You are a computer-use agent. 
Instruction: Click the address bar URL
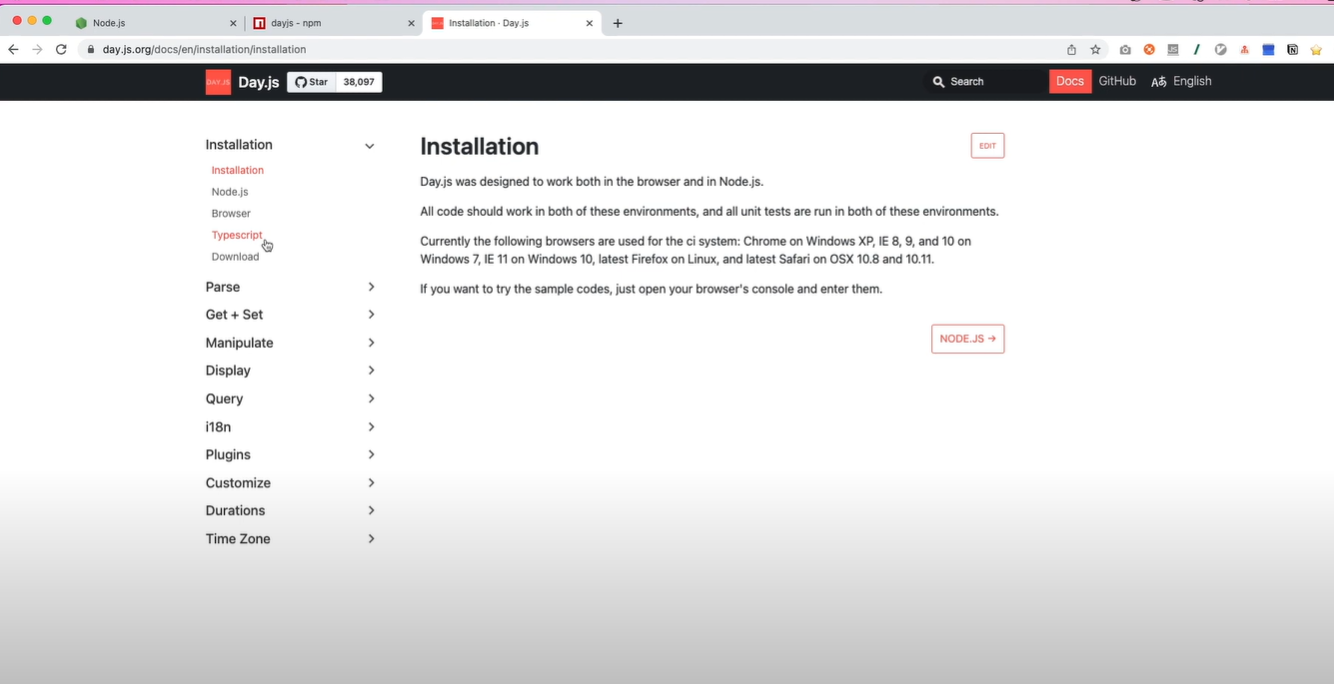point(204,49)
